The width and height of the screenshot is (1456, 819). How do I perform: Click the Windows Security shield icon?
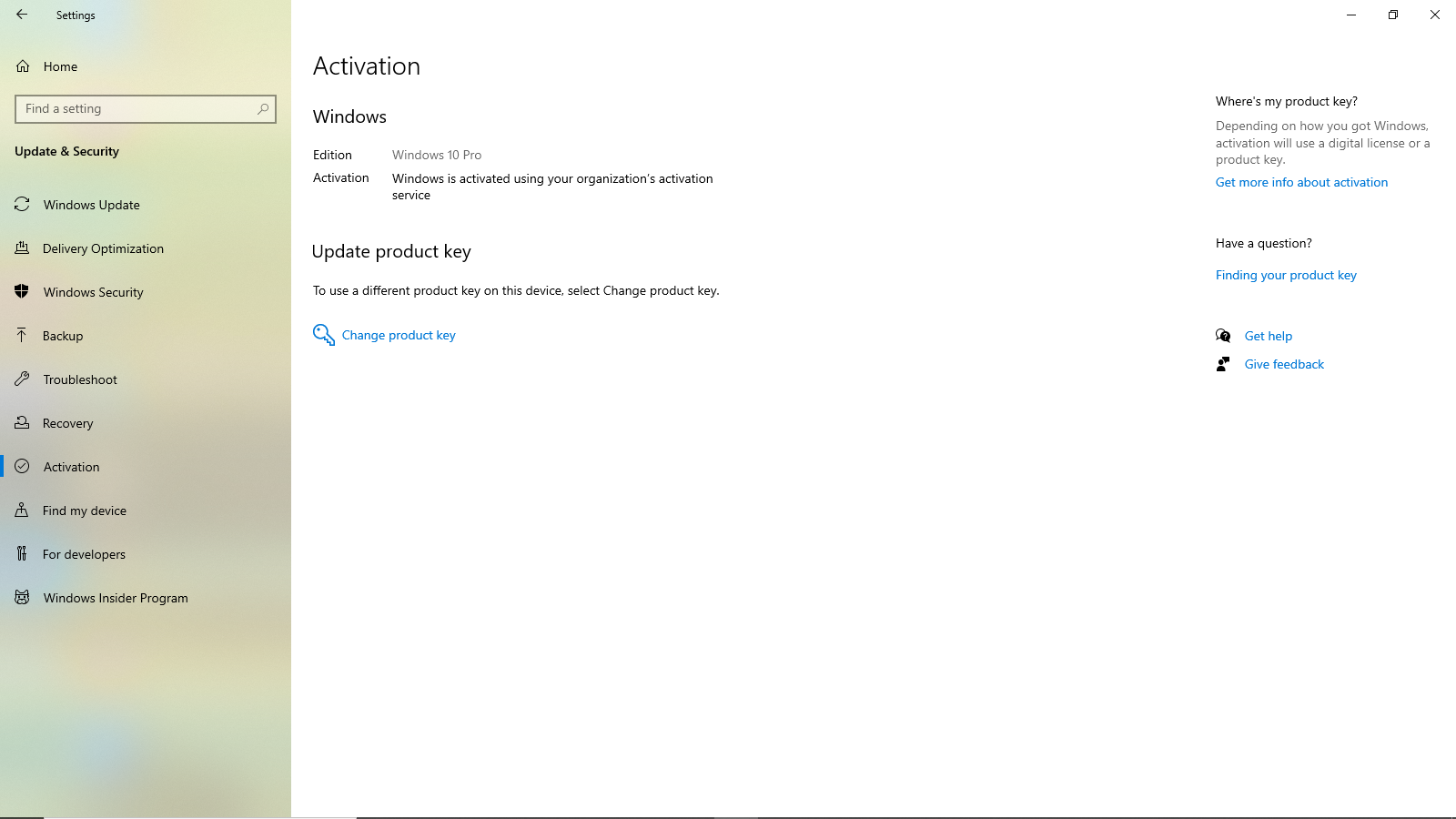click(22, 291)
